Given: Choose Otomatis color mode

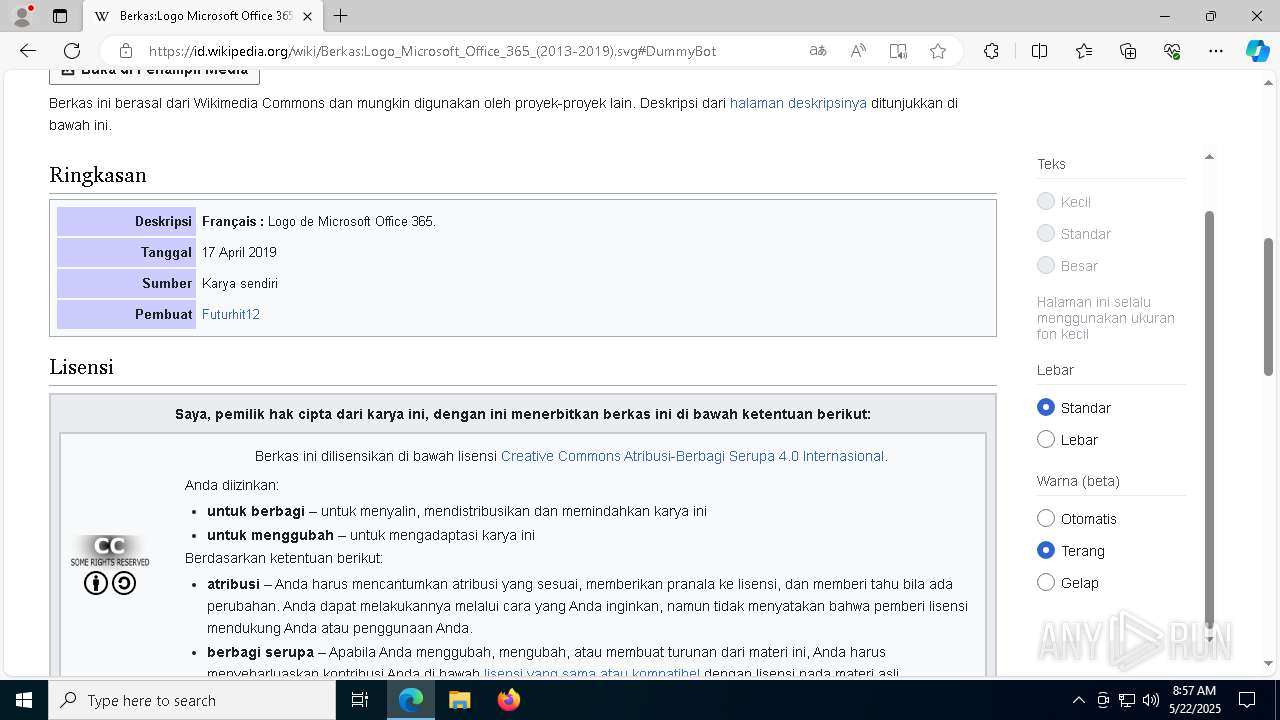Looking at the screenshot, I should [x=1046, y=519].
